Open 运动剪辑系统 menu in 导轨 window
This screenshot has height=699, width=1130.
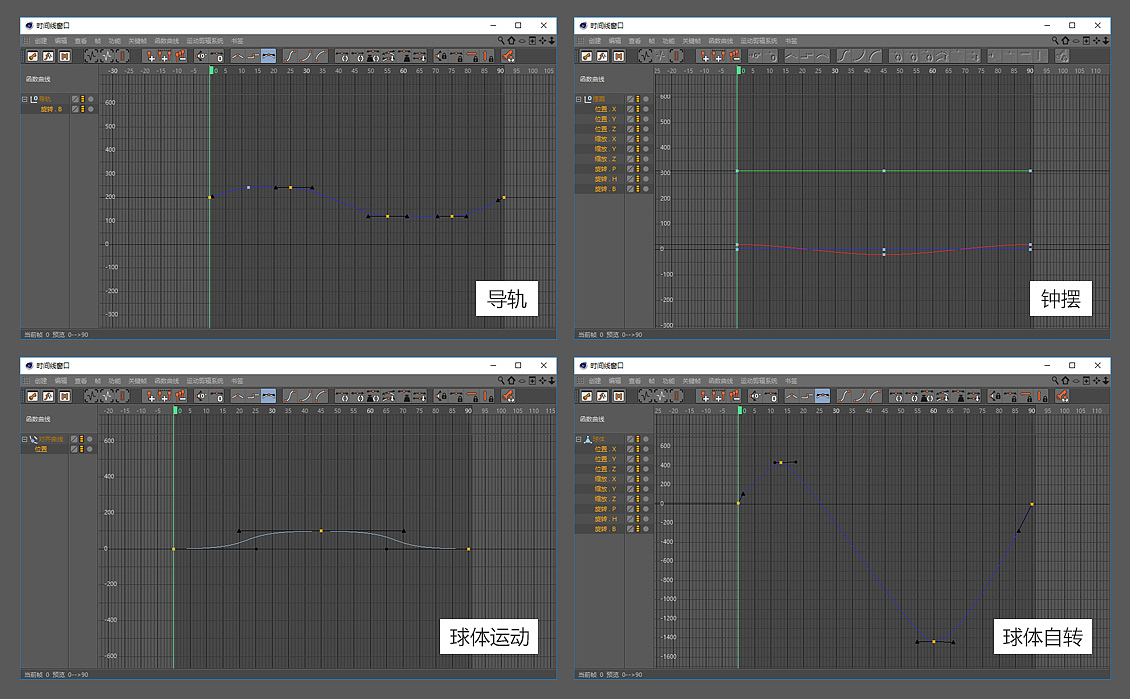pyautogui.click(x=205, y=41)
